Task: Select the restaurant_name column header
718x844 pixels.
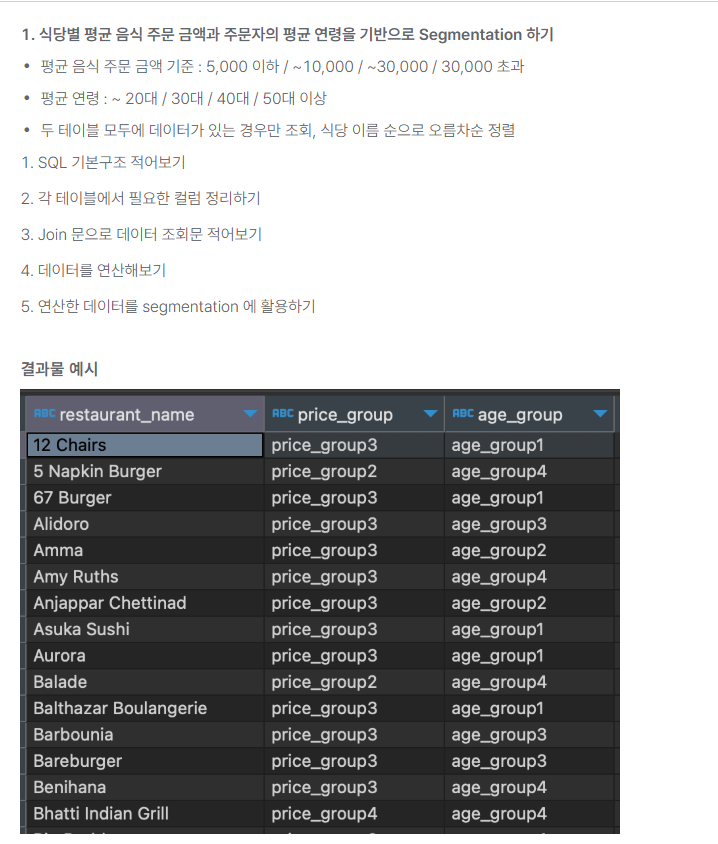Action: point(145,414)
